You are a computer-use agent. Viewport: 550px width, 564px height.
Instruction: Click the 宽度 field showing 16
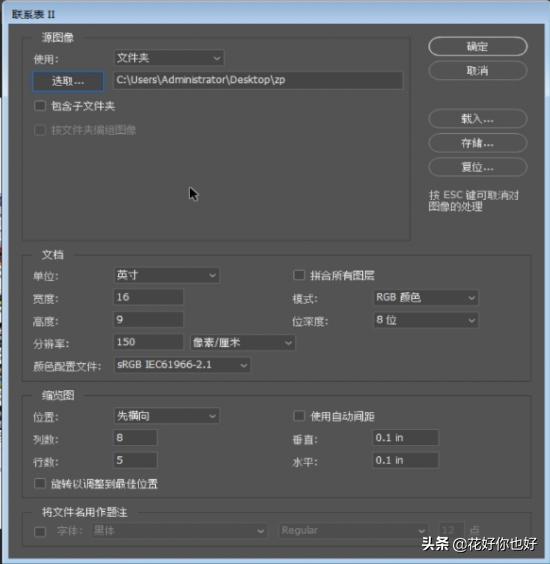click(x=148, y=297)
